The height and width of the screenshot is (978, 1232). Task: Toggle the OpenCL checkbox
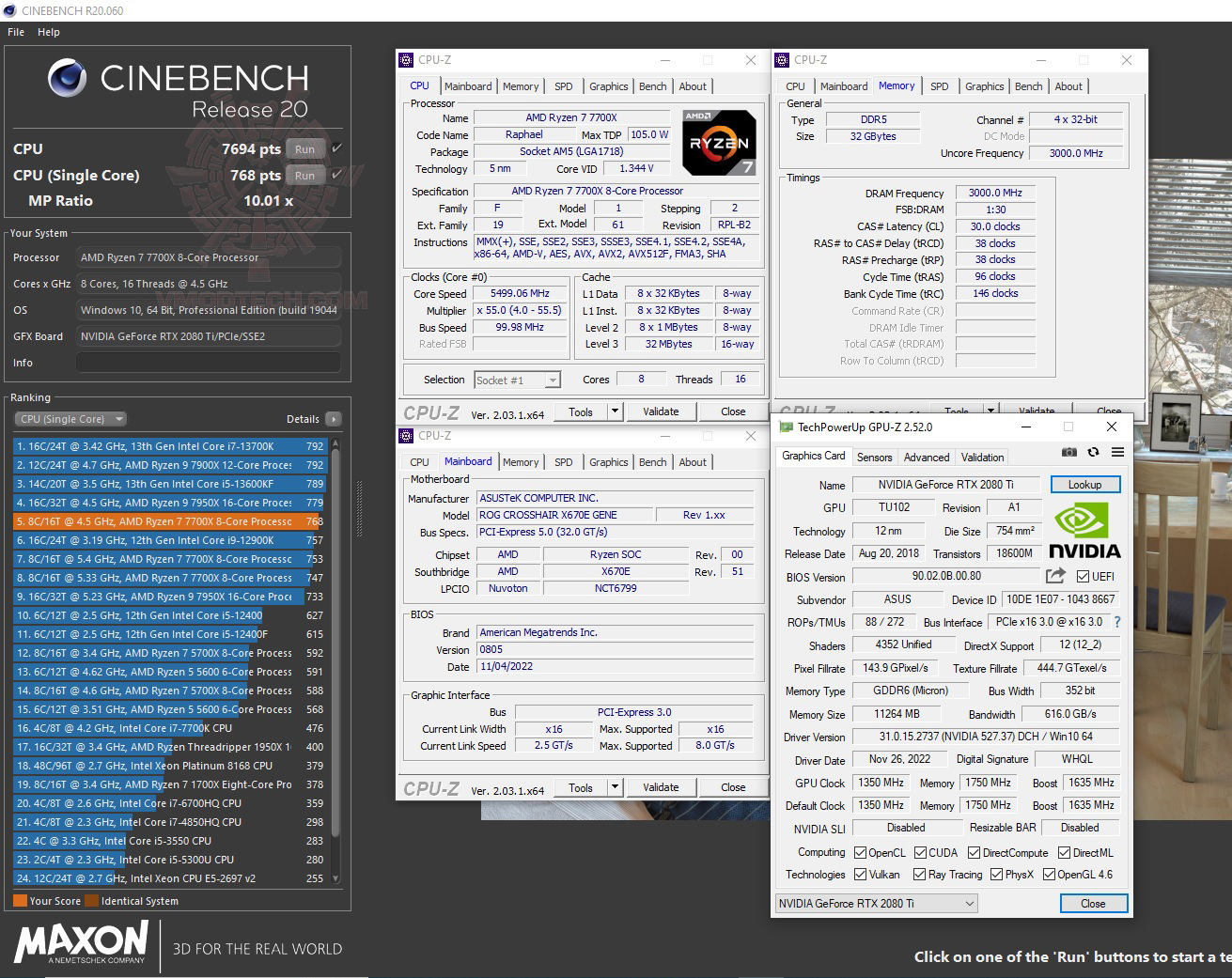(860, 853)
